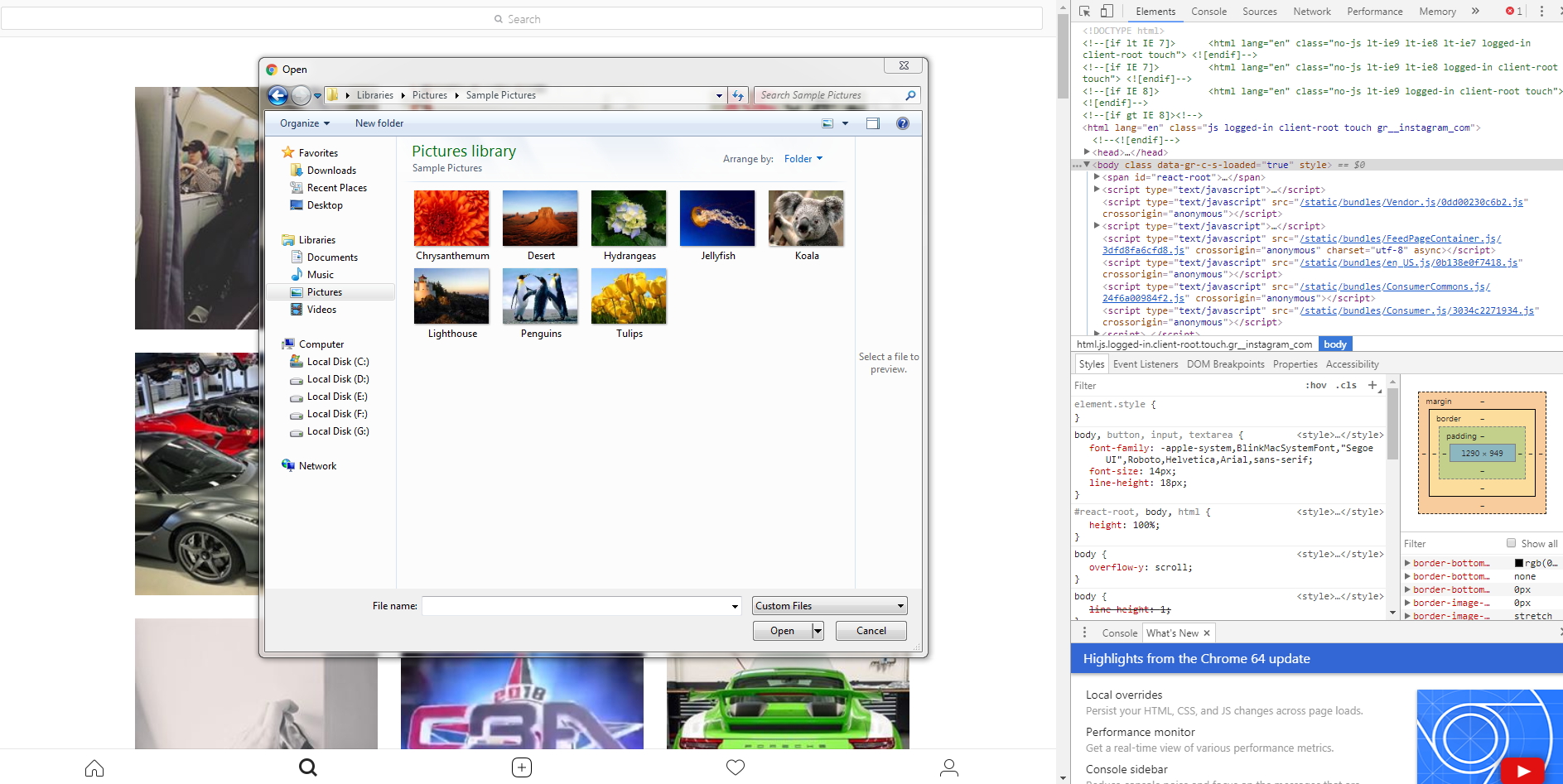This screenshot has height=784, width=1563.
Task: Toggle the .cls class editor
Action: tap(1346, 385)
